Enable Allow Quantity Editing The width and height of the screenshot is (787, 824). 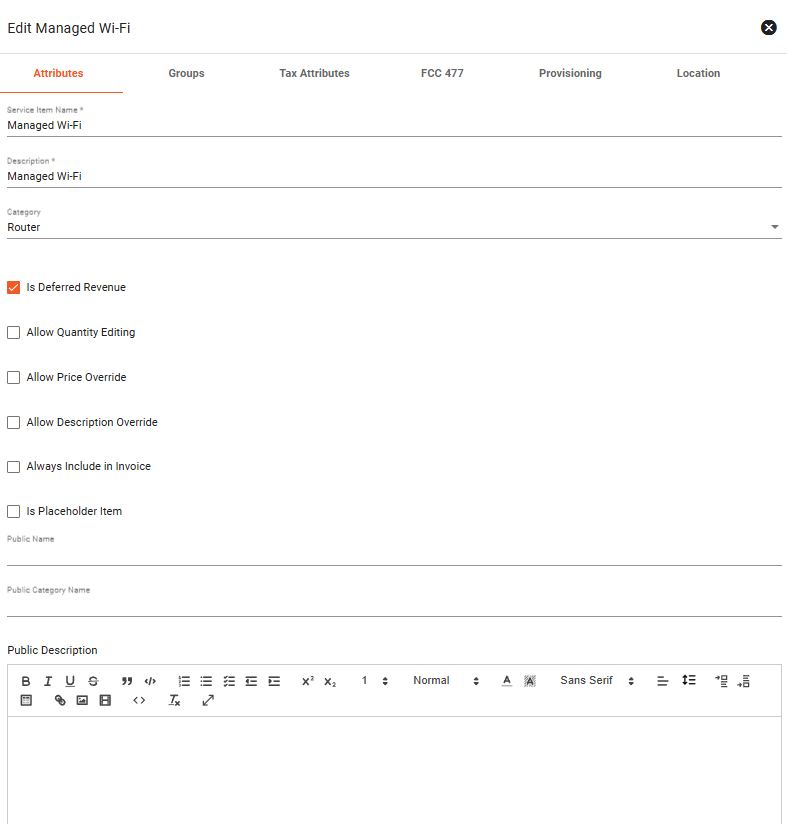(x=14, y=333)
